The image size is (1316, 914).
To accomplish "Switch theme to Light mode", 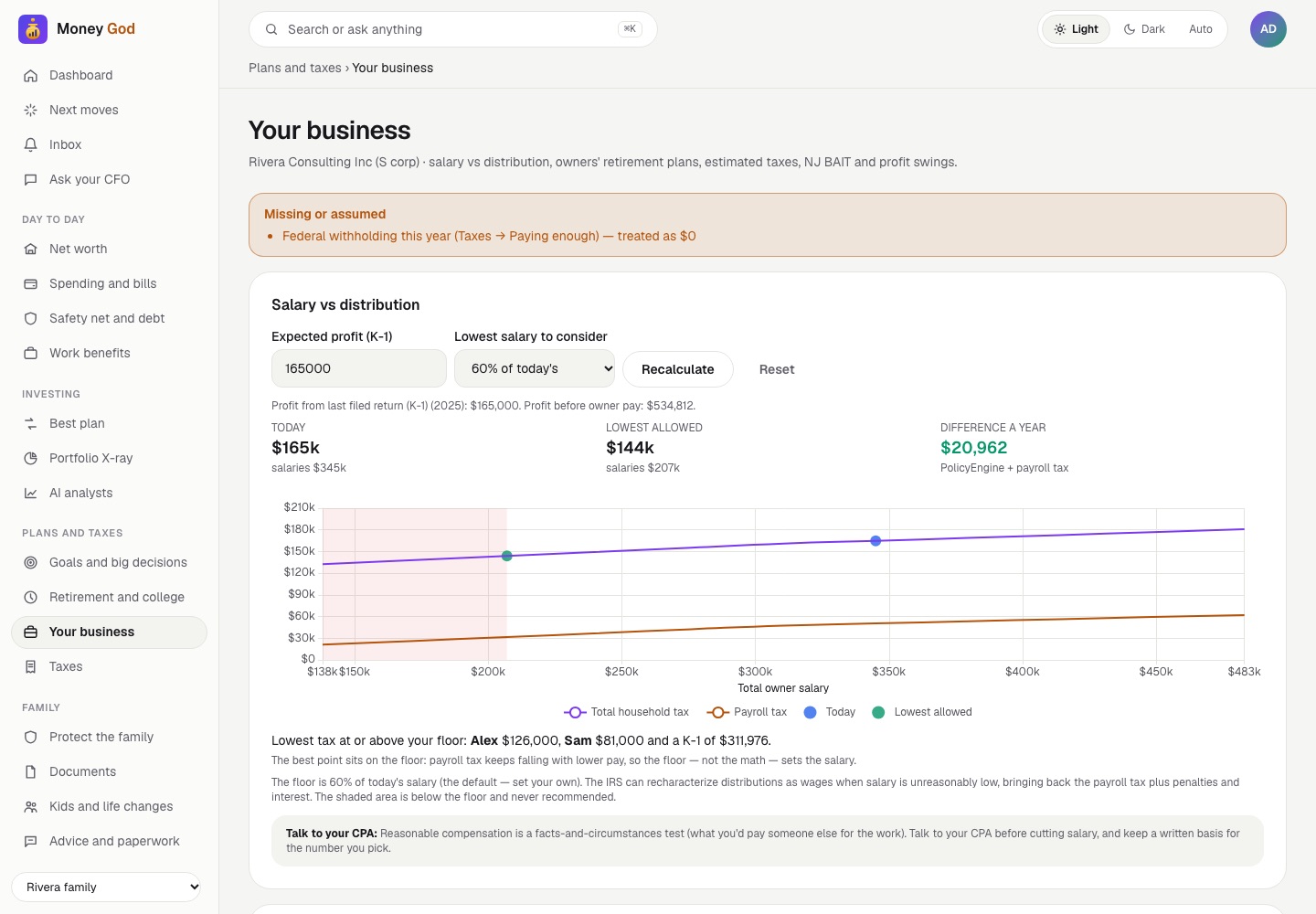I will [1076, 29].
